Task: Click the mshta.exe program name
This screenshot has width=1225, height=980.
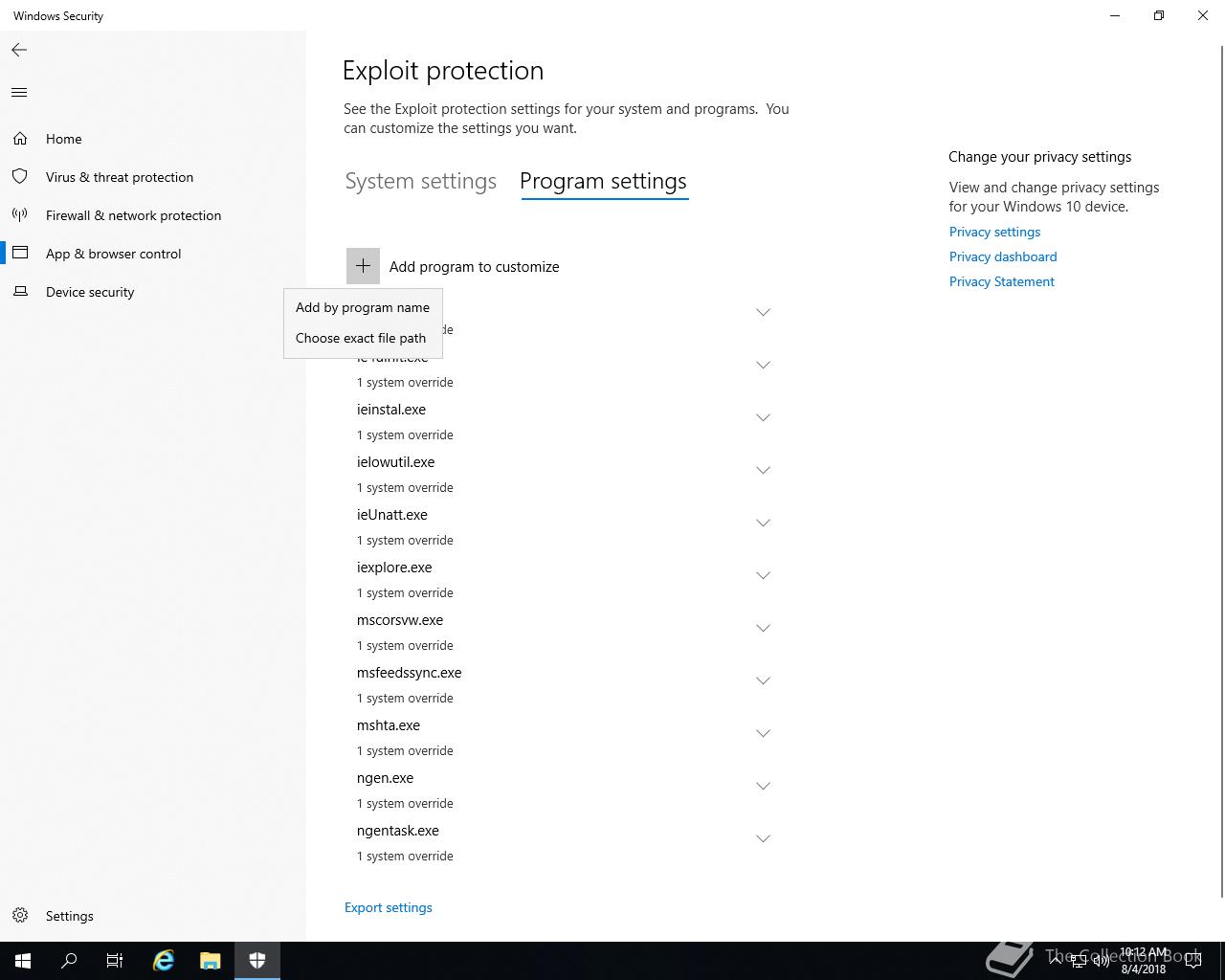Action: pyautogui.click(x=389, y=725)
